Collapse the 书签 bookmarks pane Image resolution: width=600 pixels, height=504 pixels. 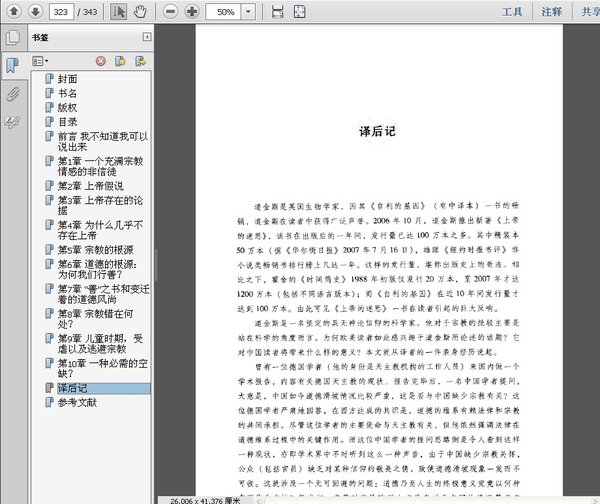coord(147,37)
